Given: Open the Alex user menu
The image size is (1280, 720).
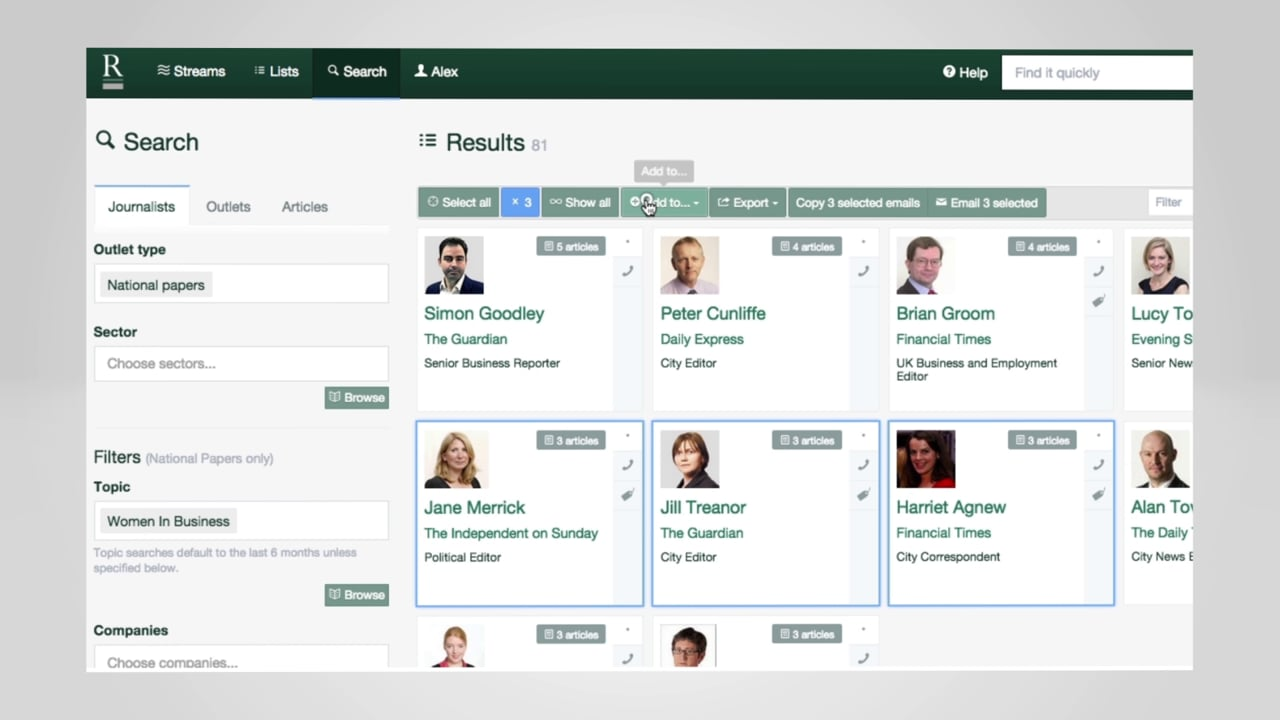Looking at the screenshot, I should (436, 71).
